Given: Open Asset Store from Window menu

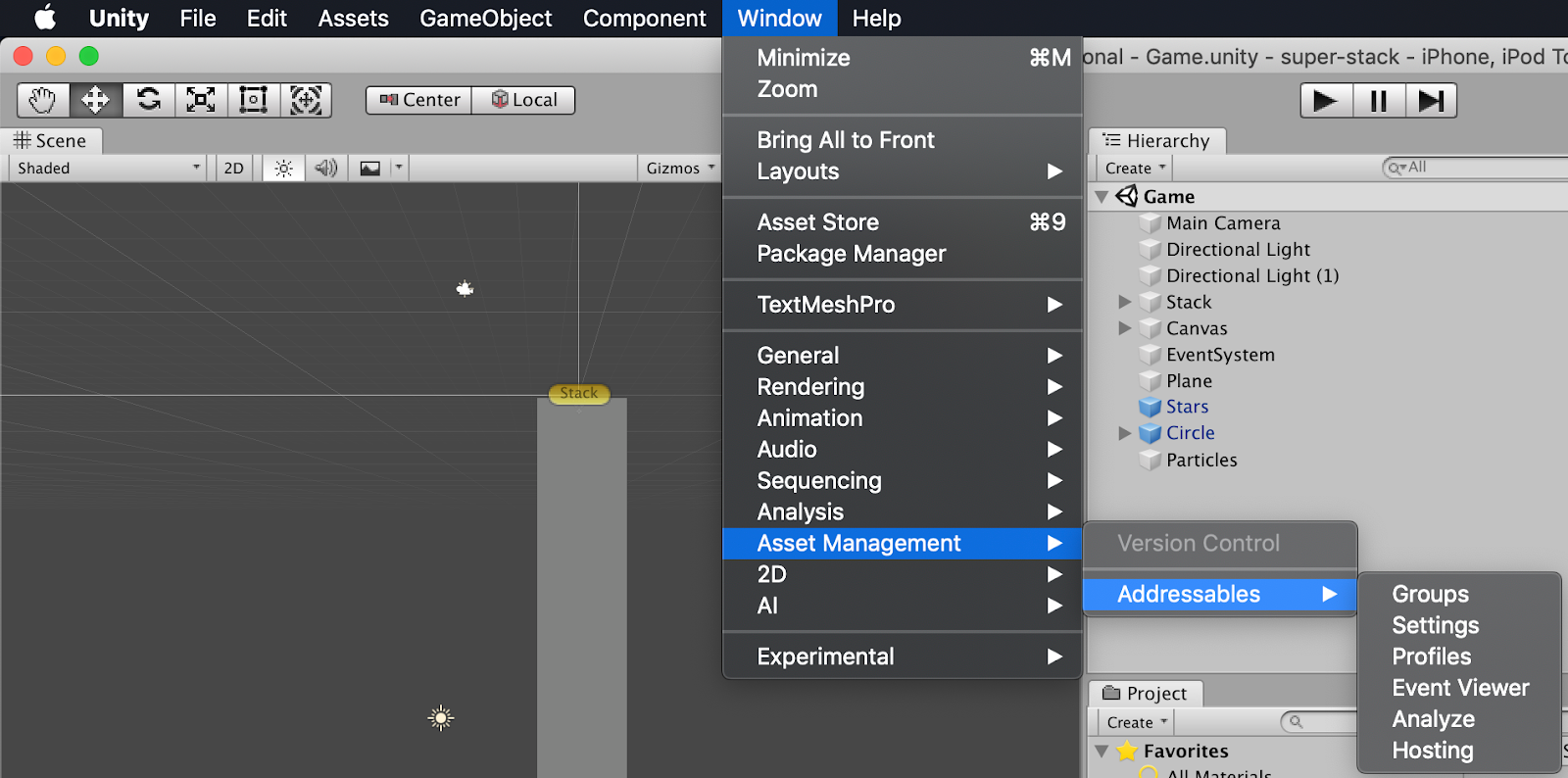Looking at the screenshot, I should coord(902,222).
